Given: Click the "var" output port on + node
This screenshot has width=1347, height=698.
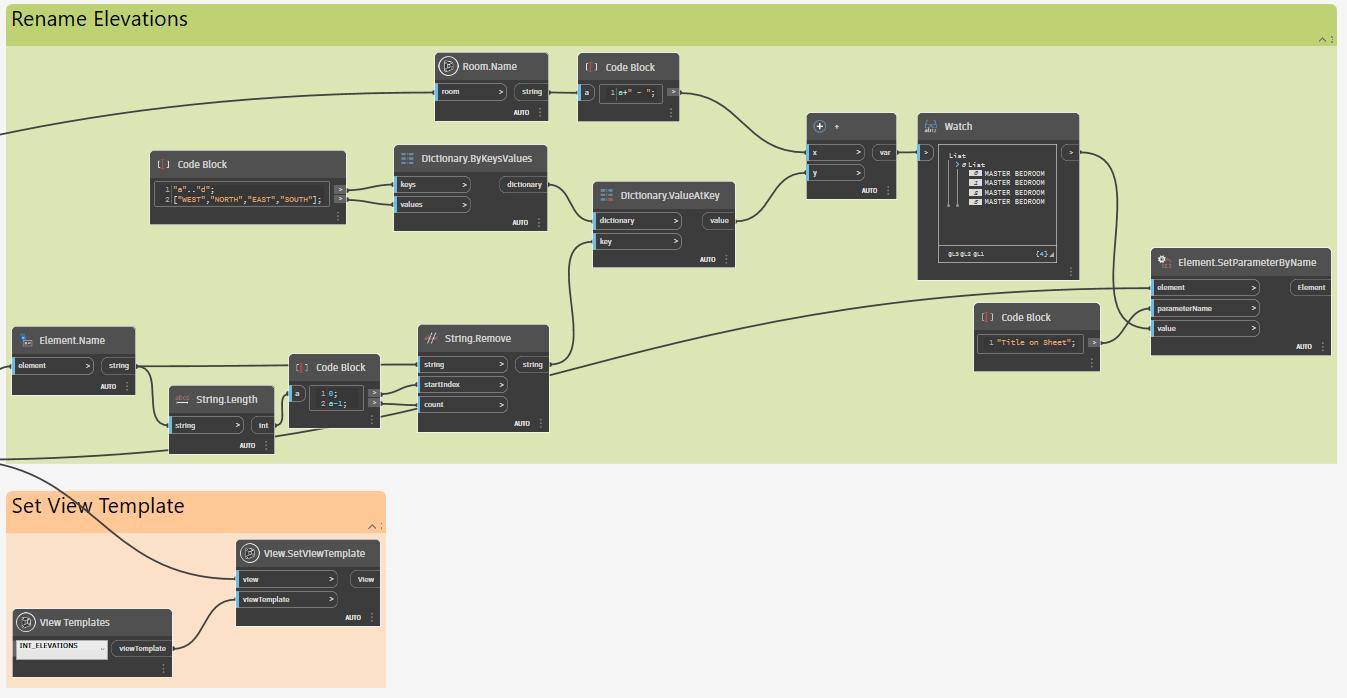Looking at the screenshot, I should [885, 152].
